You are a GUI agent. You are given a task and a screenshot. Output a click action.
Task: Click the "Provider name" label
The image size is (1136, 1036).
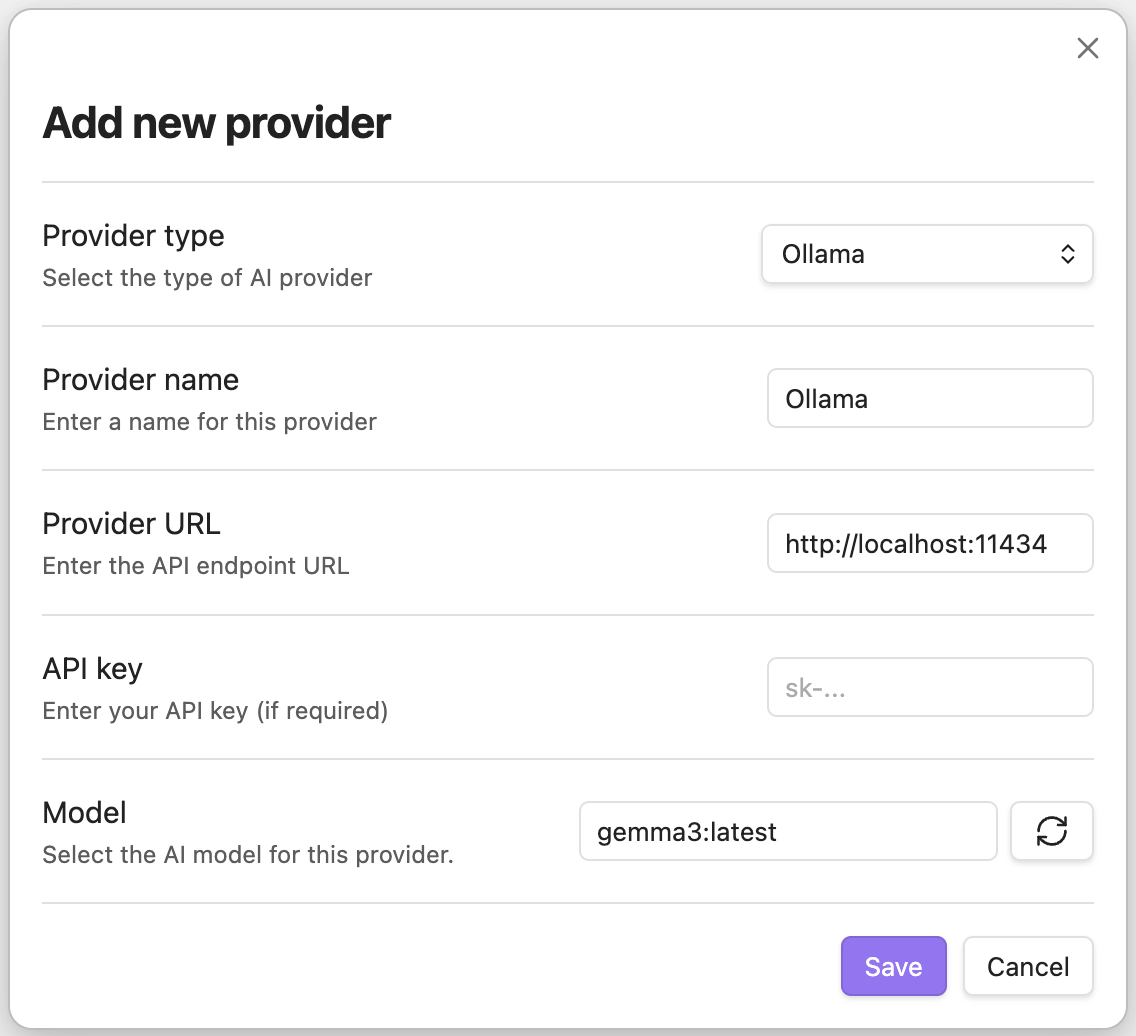point(140,380)
